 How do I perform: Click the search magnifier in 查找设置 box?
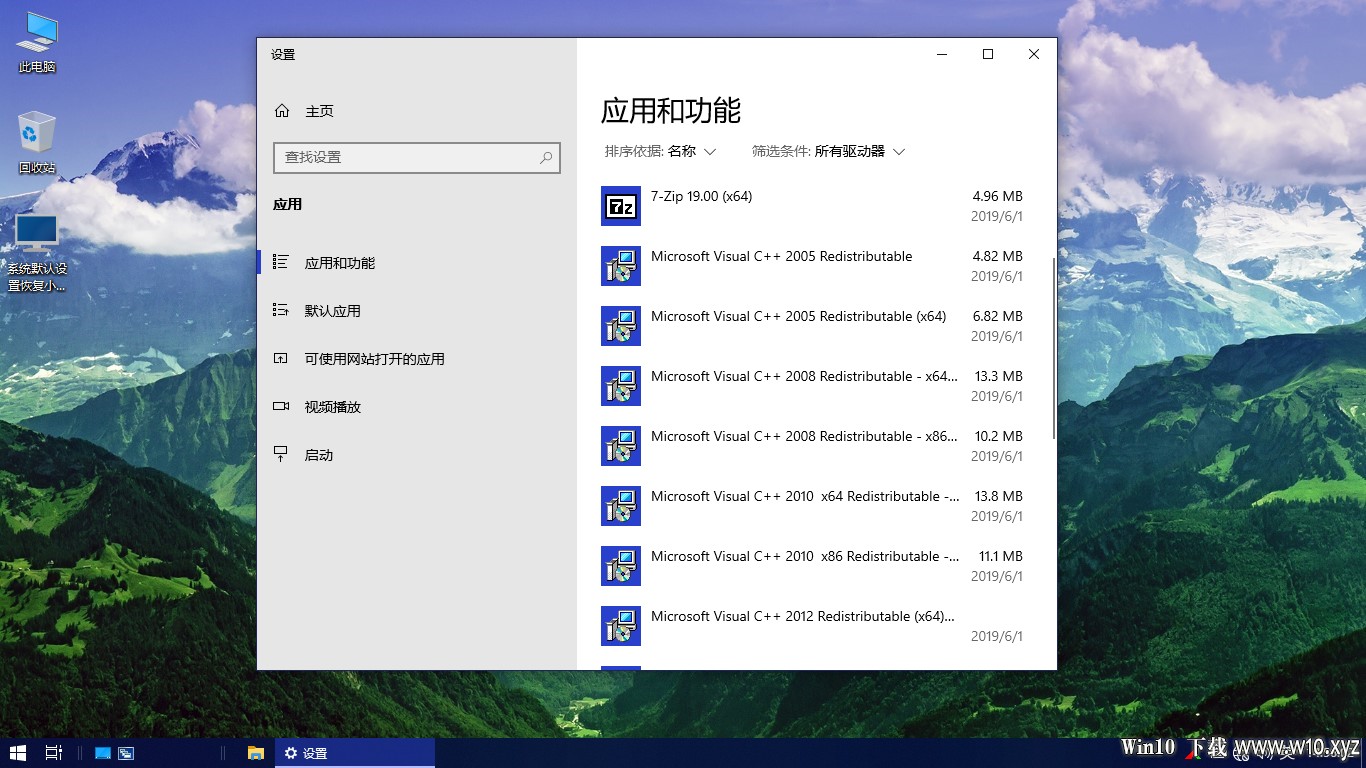[x=546, y=157]
